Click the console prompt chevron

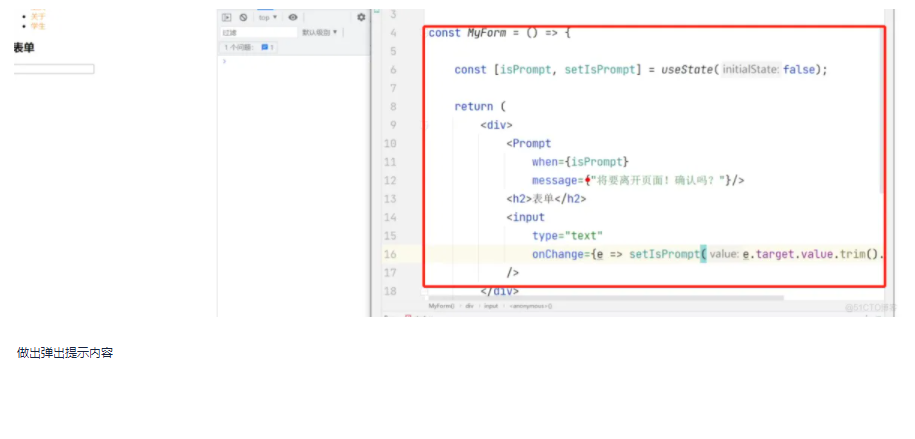click(x=224, y=61)
